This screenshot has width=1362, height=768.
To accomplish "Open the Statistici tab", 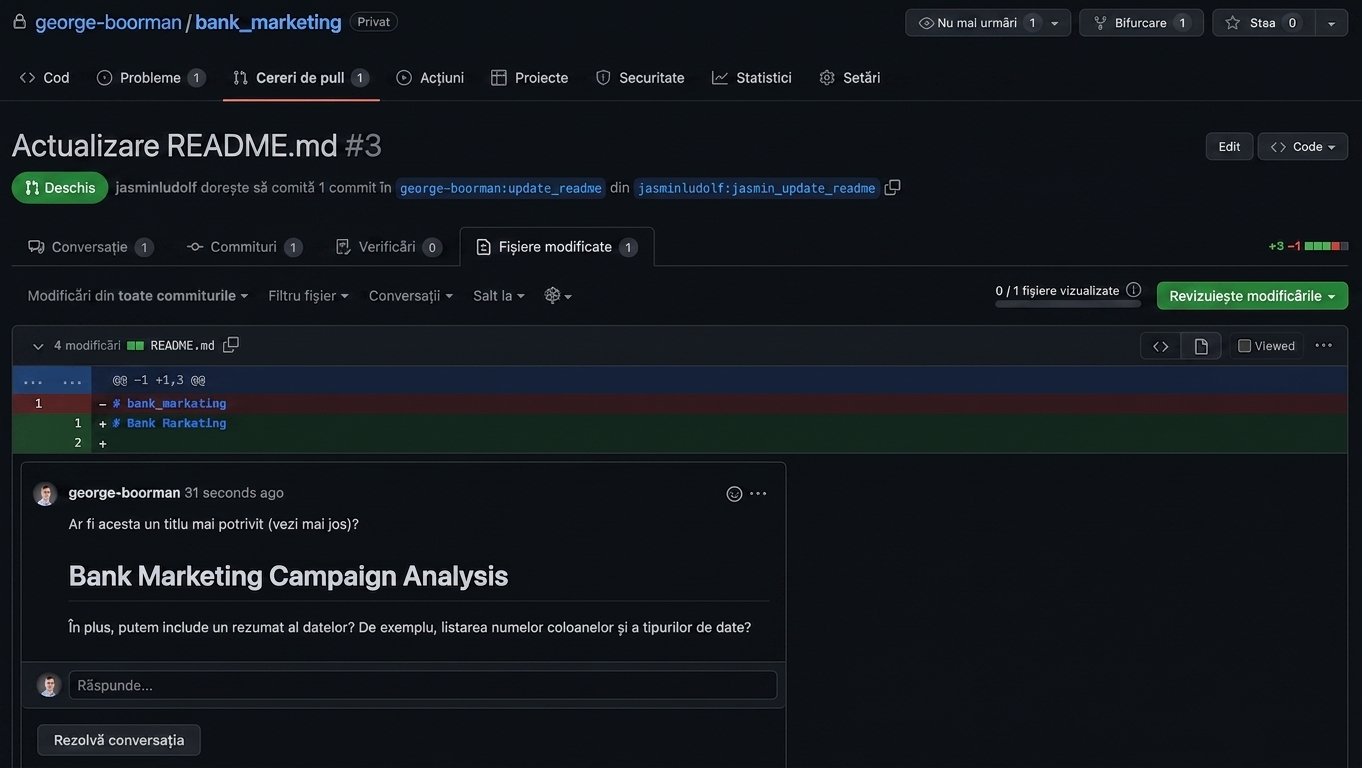I will tap(752, 78).
